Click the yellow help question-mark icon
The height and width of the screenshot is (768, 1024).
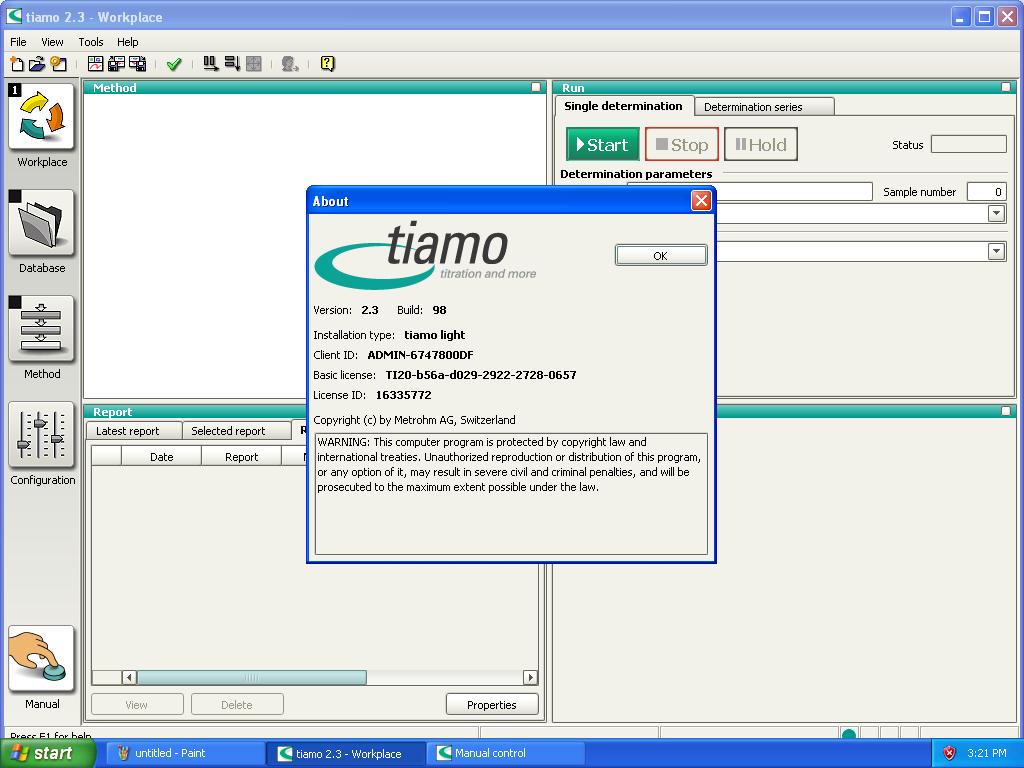pyautogui.click(x=327, y=63)
